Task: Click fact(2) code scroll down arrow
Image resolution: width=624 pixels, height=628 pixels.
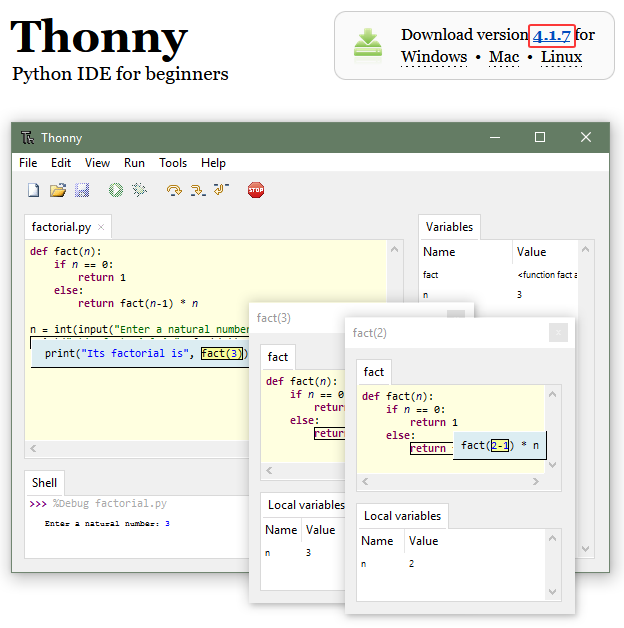Action: (x=553, y=465)
